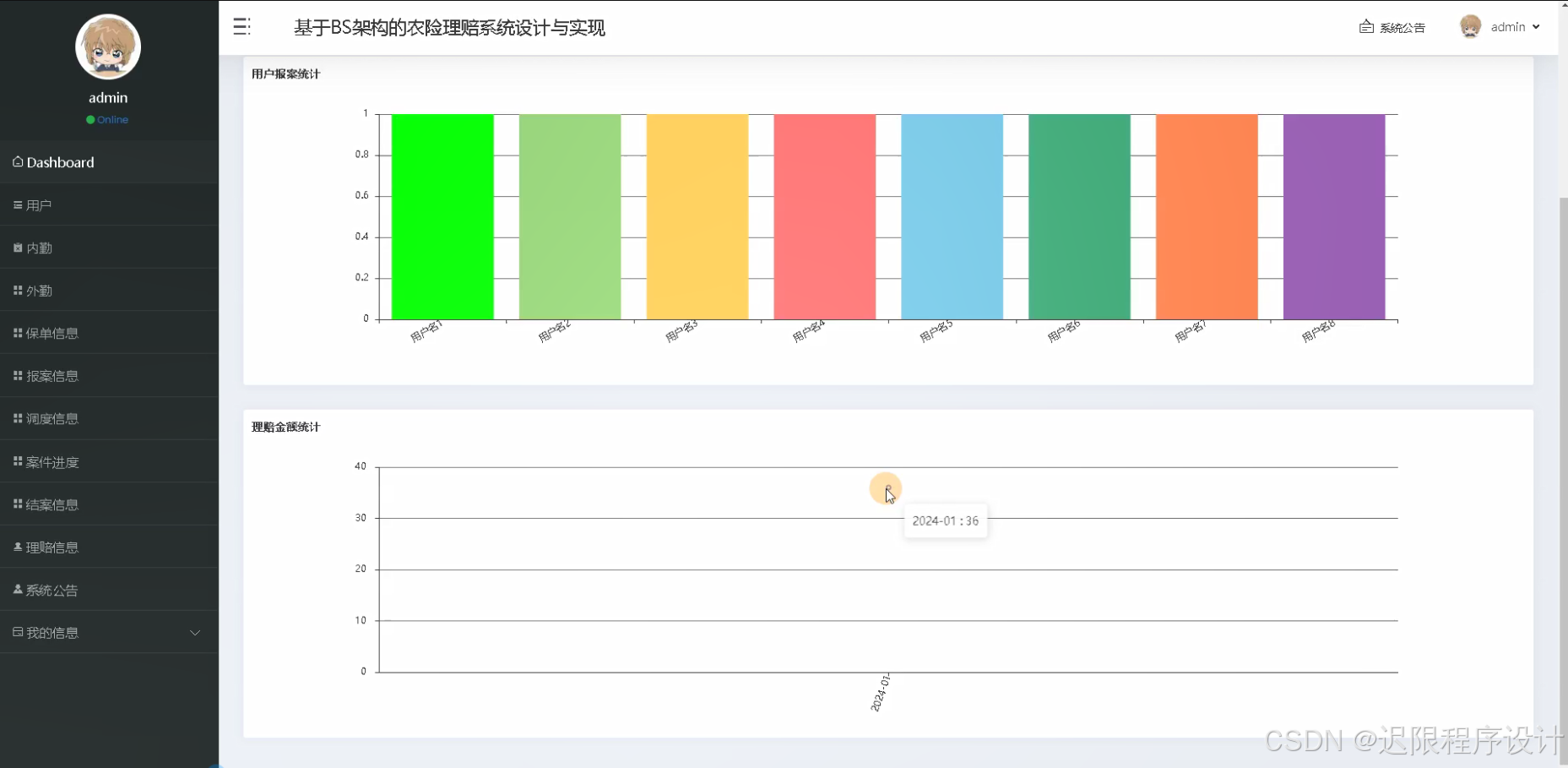The width and height of the screenshot is (1568, 768).
Task: Click the yellow bar for 用户名3
Action: (697, 217)
